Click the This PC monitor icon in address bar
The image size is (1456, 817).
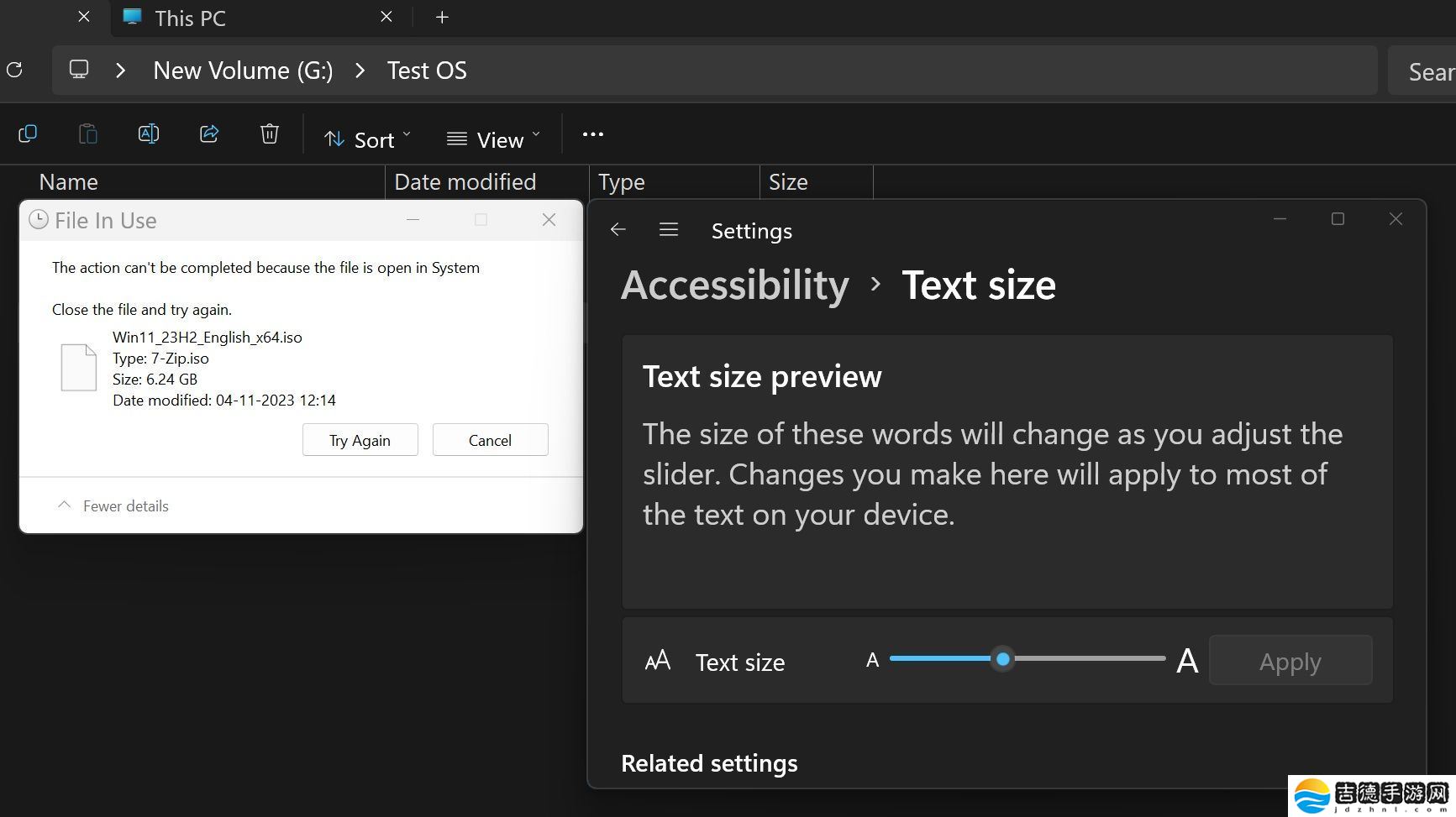(79, 70)
